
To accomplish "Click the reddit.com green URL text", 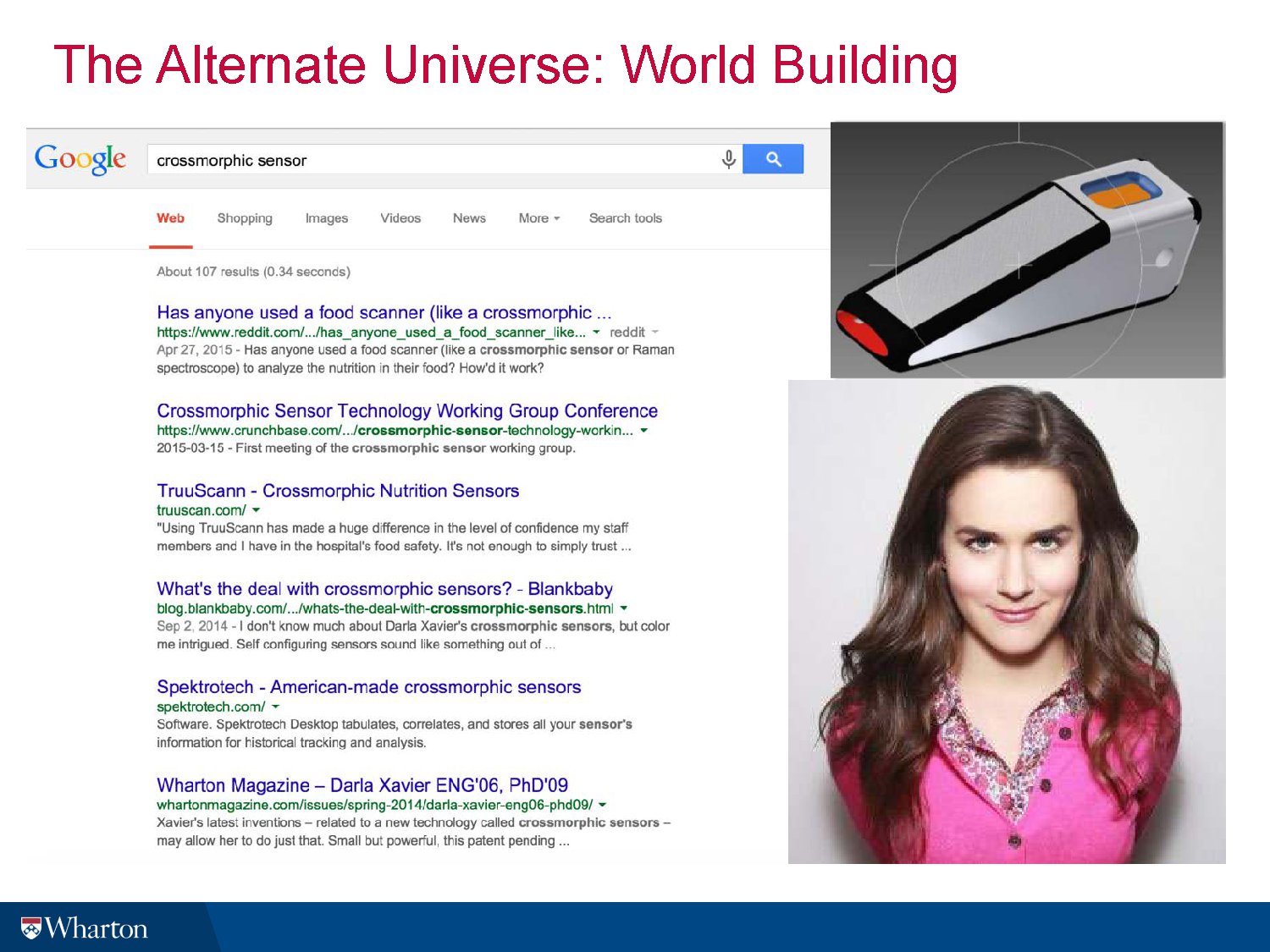I will (371, 333).
